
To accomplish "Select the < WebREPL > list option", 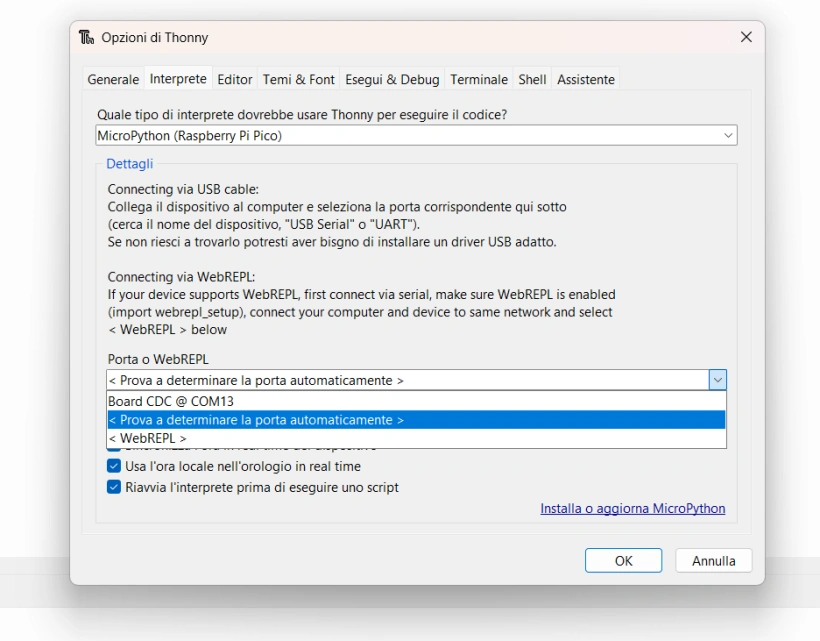I will click(x=416, y=438).
